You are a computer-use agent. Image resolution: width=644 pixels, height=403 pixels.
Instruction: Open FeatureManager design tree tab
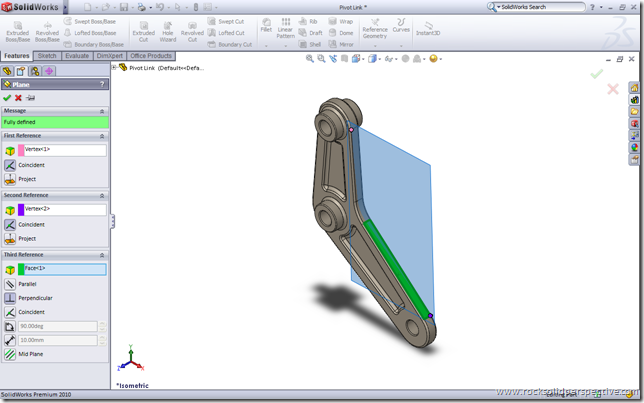pos(7,71)
